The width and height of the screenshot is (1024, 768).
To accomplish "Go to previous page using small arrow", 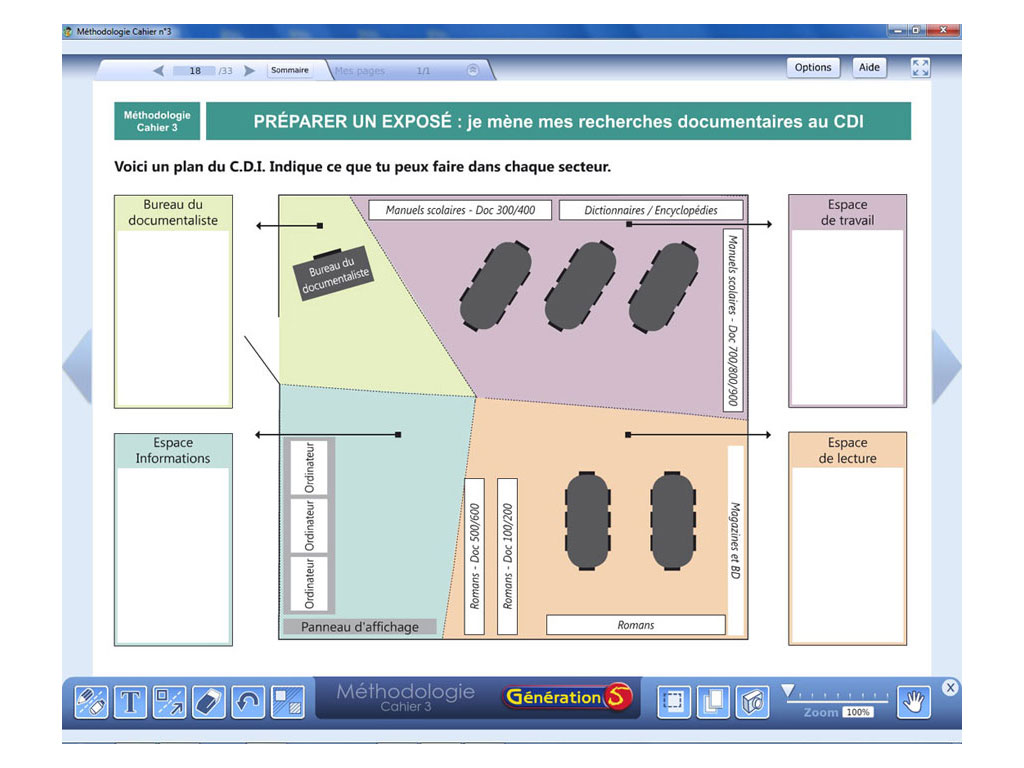I will (159, 71).
